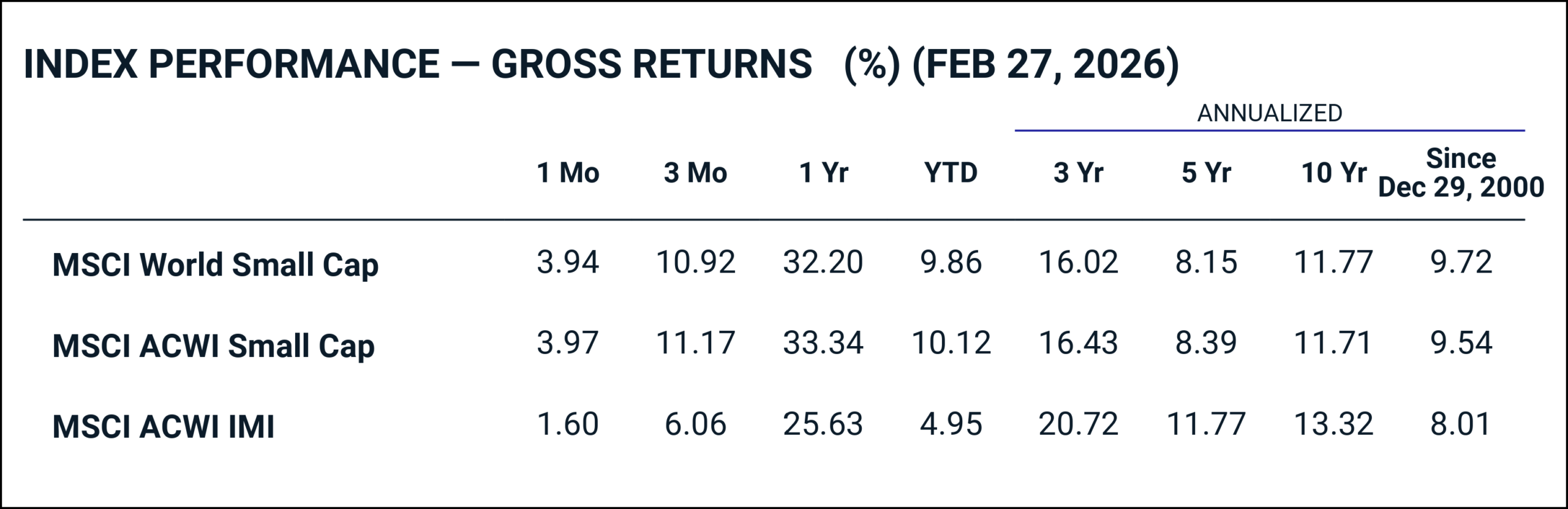Select World Small Cap 1 Mo value 3.94

tap(568, 262)
